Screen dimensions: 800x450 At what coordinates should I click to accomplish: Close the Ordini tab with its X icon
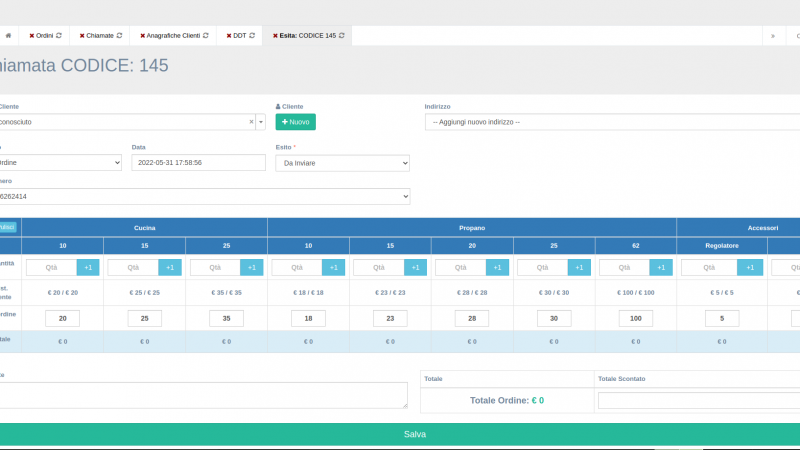(32, 35)
